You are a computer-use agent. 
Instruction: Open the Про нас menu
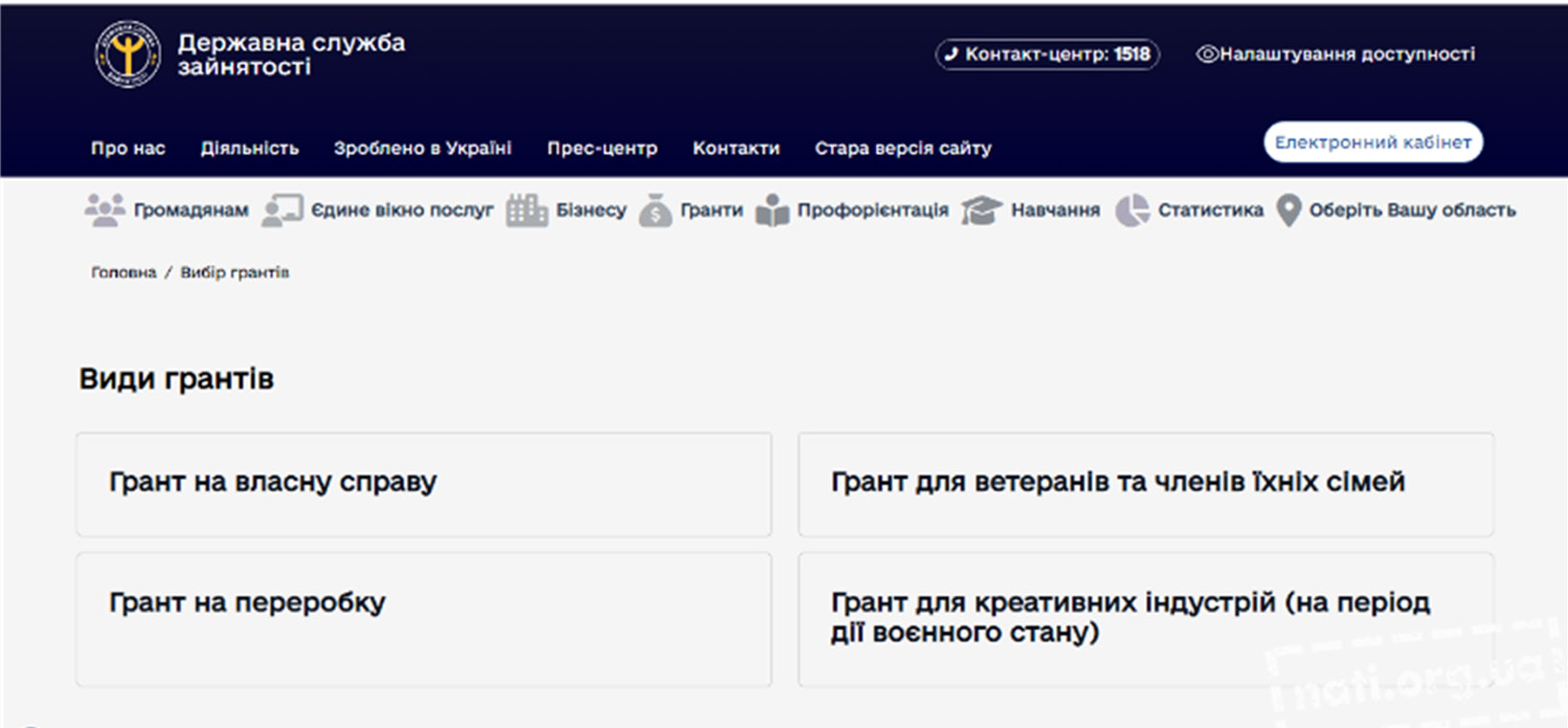128,148
